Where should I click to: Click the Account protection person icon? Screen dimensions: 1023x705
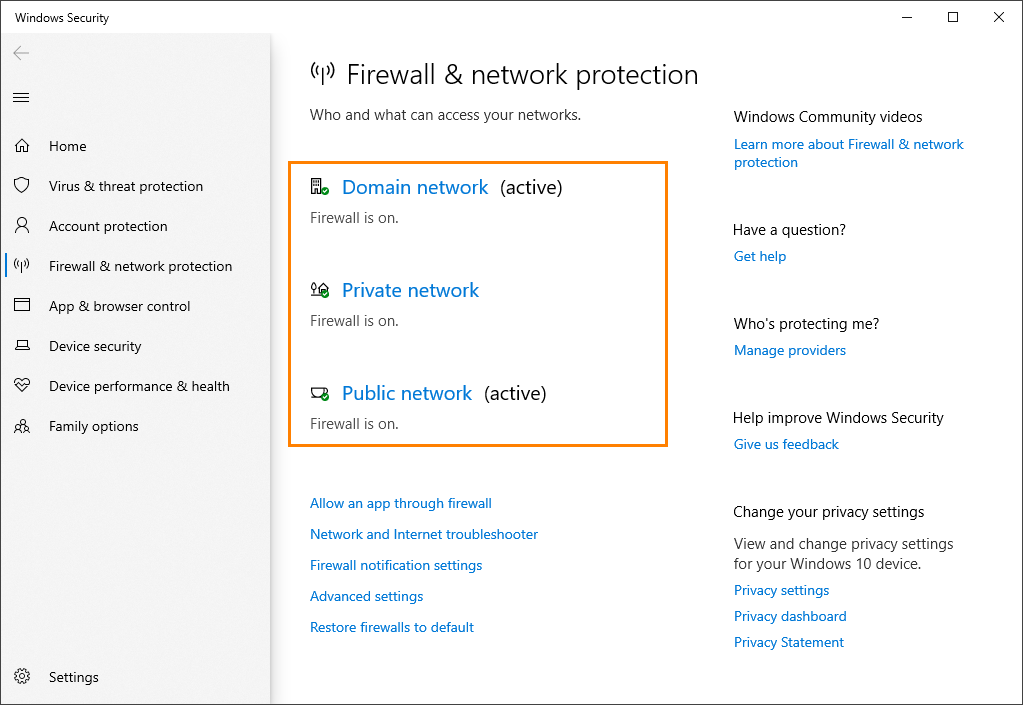click(x=22, y=226)
